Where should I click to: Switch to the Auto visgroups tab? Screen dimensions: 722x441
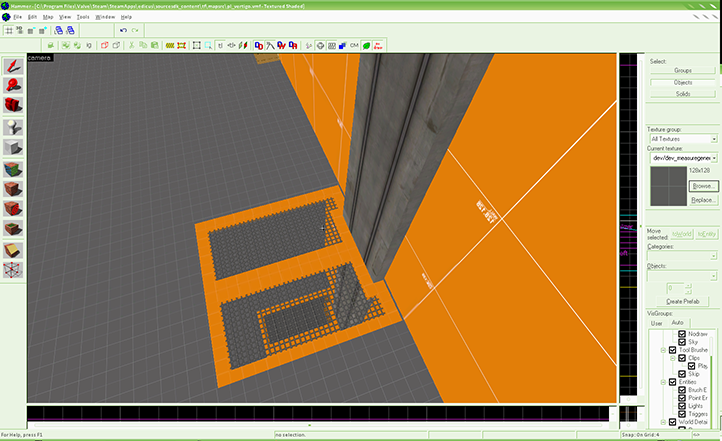click(677, 323)
